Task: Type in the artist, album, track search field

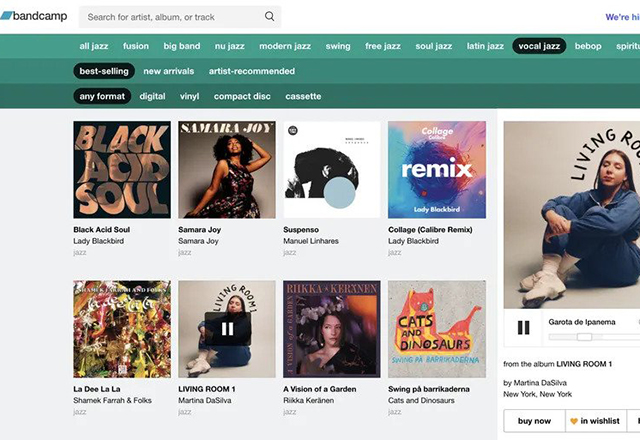Action: [170, 17]
